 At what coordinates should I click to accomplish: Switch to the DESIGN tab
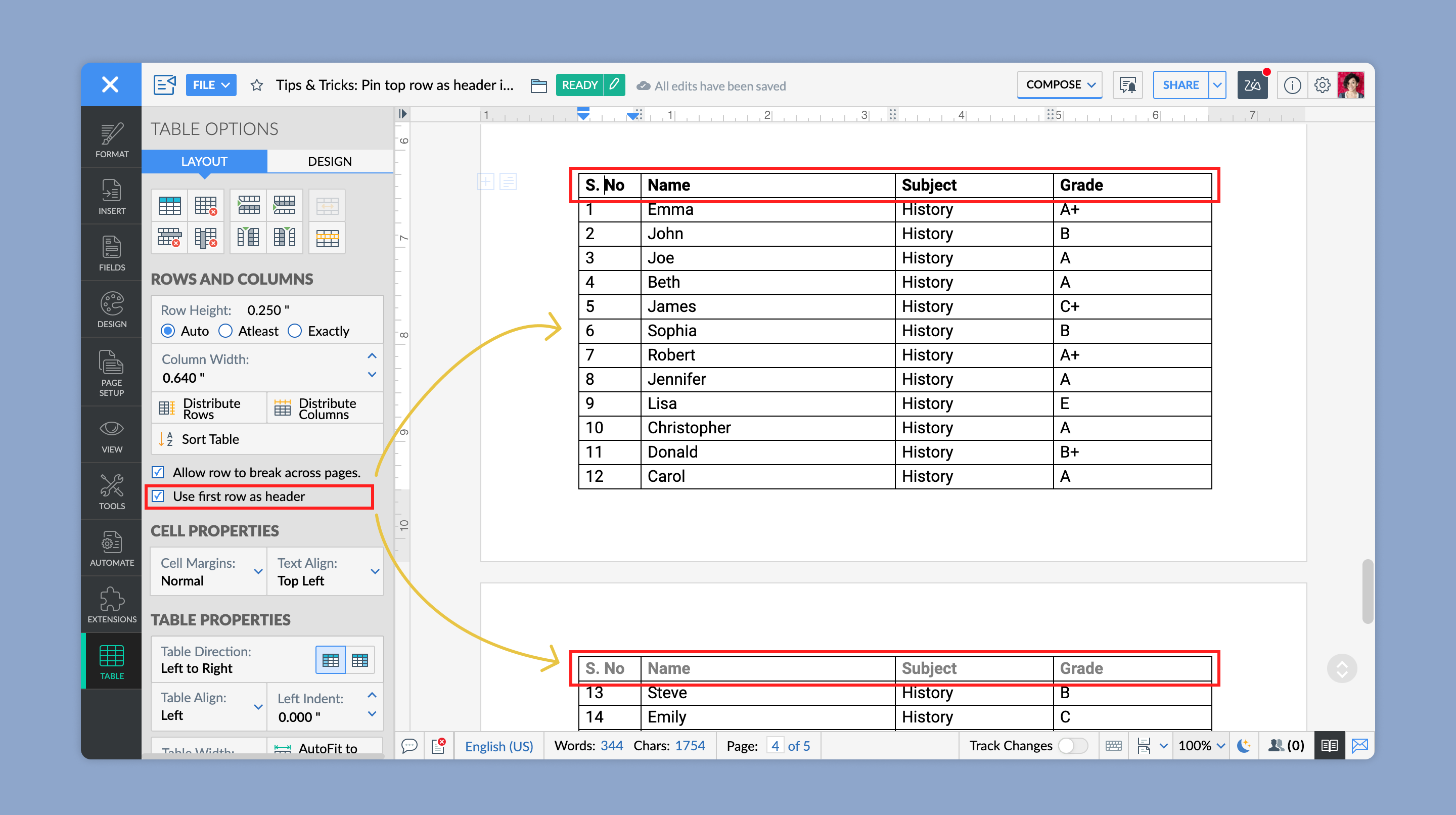(330, 161)
